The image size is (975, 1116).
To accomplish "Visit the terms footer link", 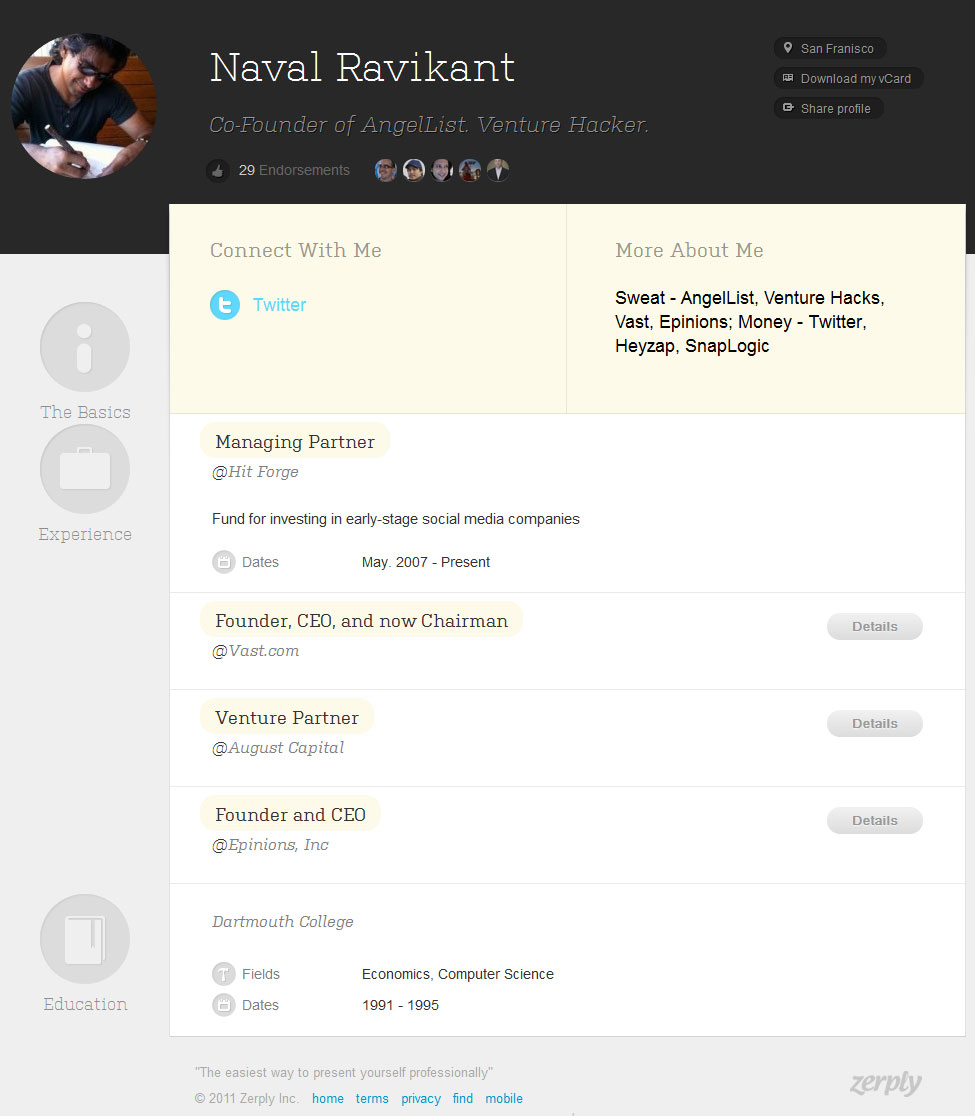I will (372, 1098).
